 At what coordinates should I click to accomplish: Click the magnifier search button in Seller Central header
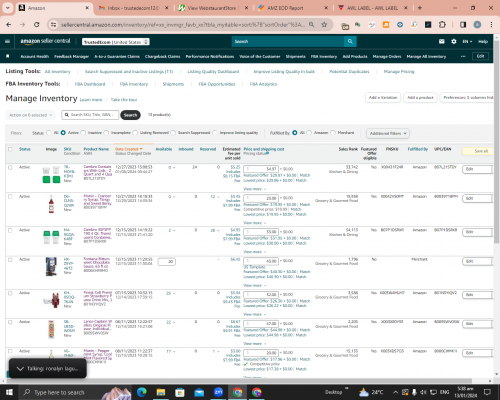[x=350, y=41]
